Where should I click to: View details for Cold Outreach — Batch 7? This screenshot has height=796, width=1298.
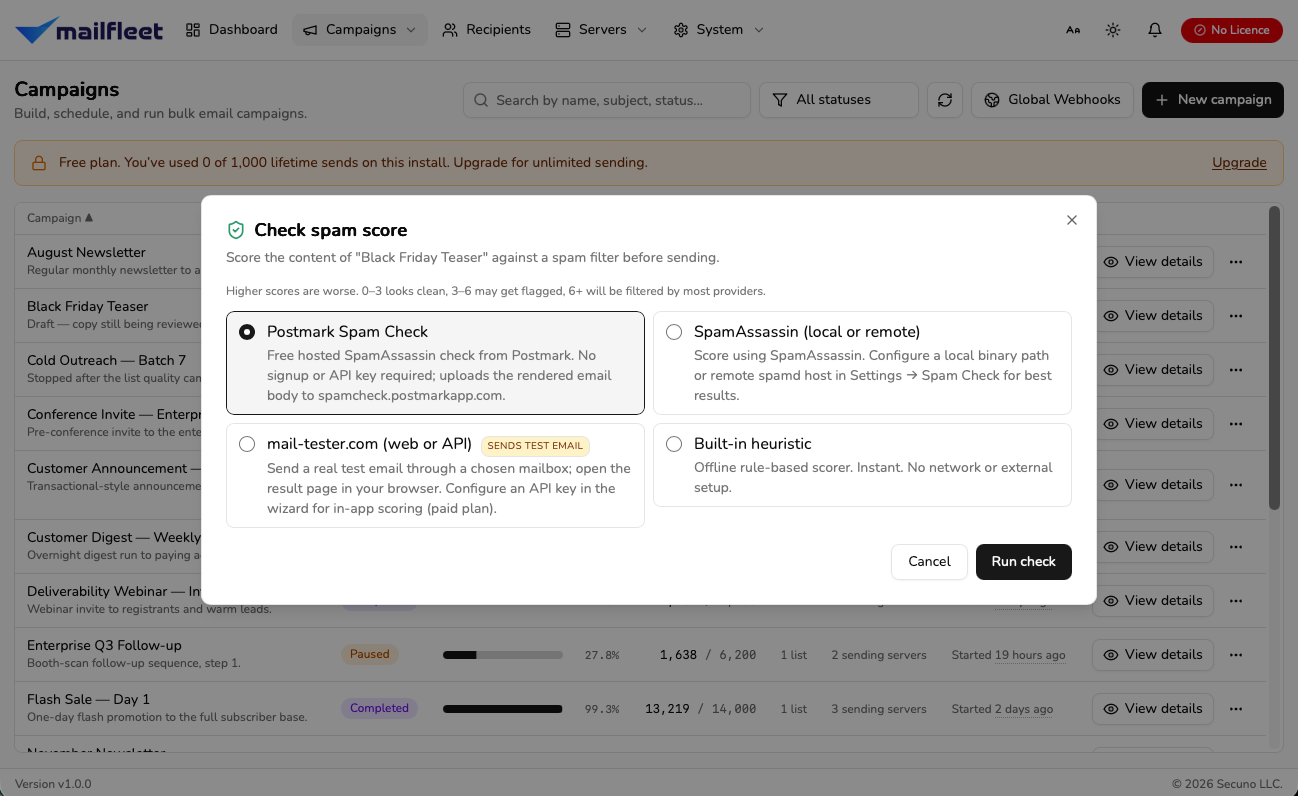(1153, 370)
